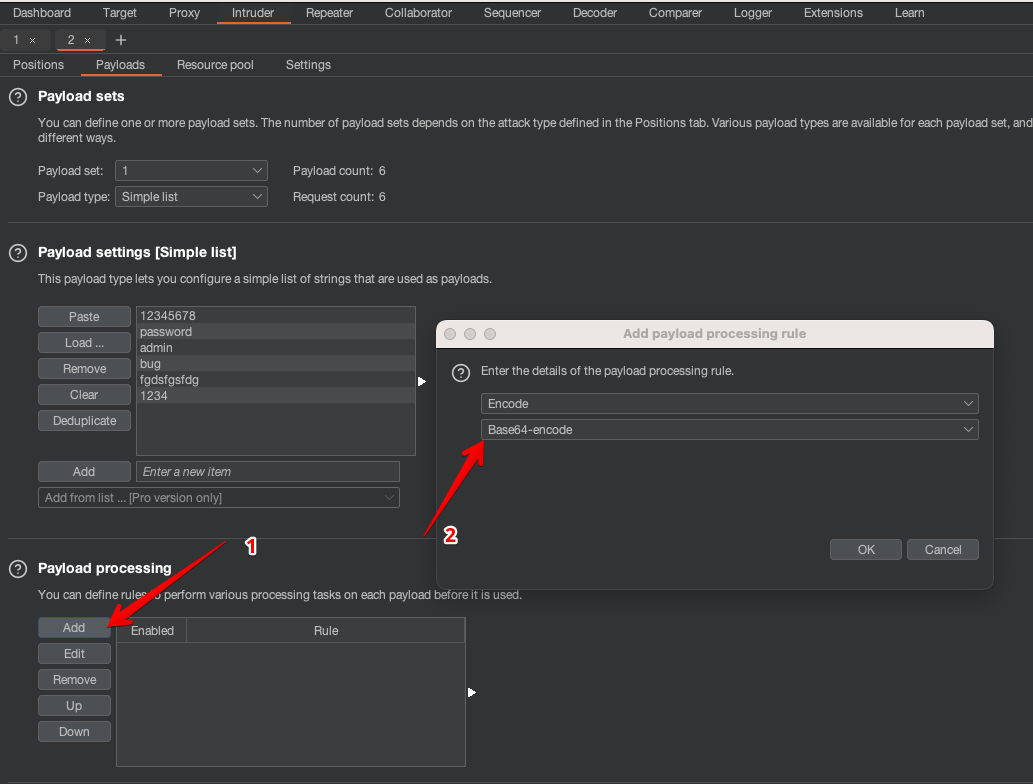Click the Rule column header
The width and height of the screenshot is (1033, 784).
(326, 630)
